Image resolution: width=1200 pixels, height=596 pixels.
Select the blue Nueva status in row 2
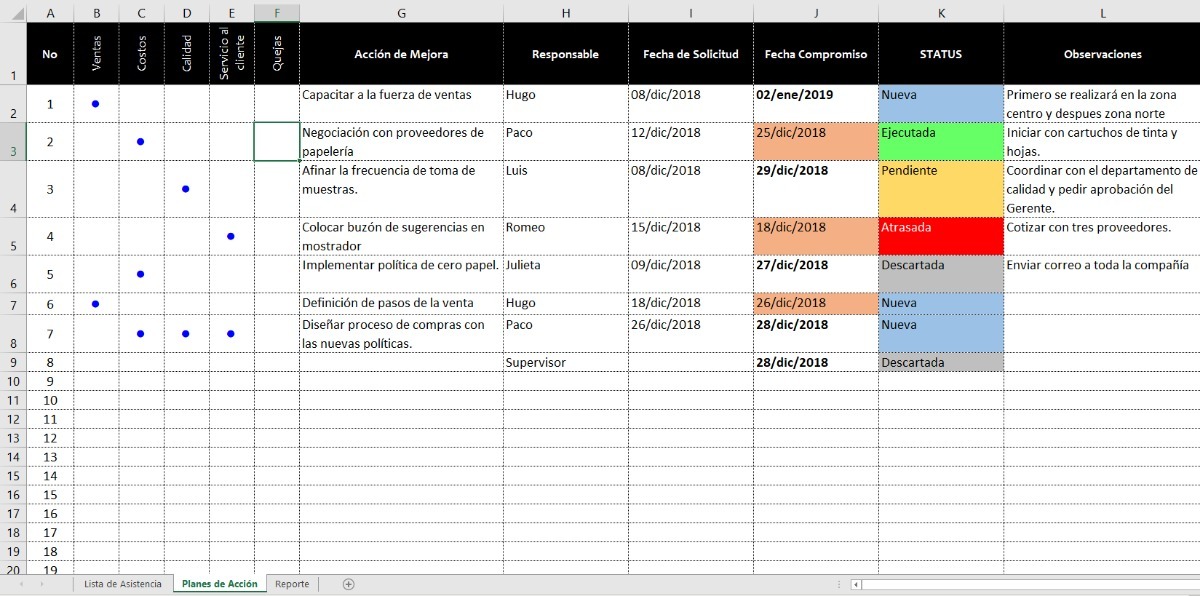(x=941, y=104)
